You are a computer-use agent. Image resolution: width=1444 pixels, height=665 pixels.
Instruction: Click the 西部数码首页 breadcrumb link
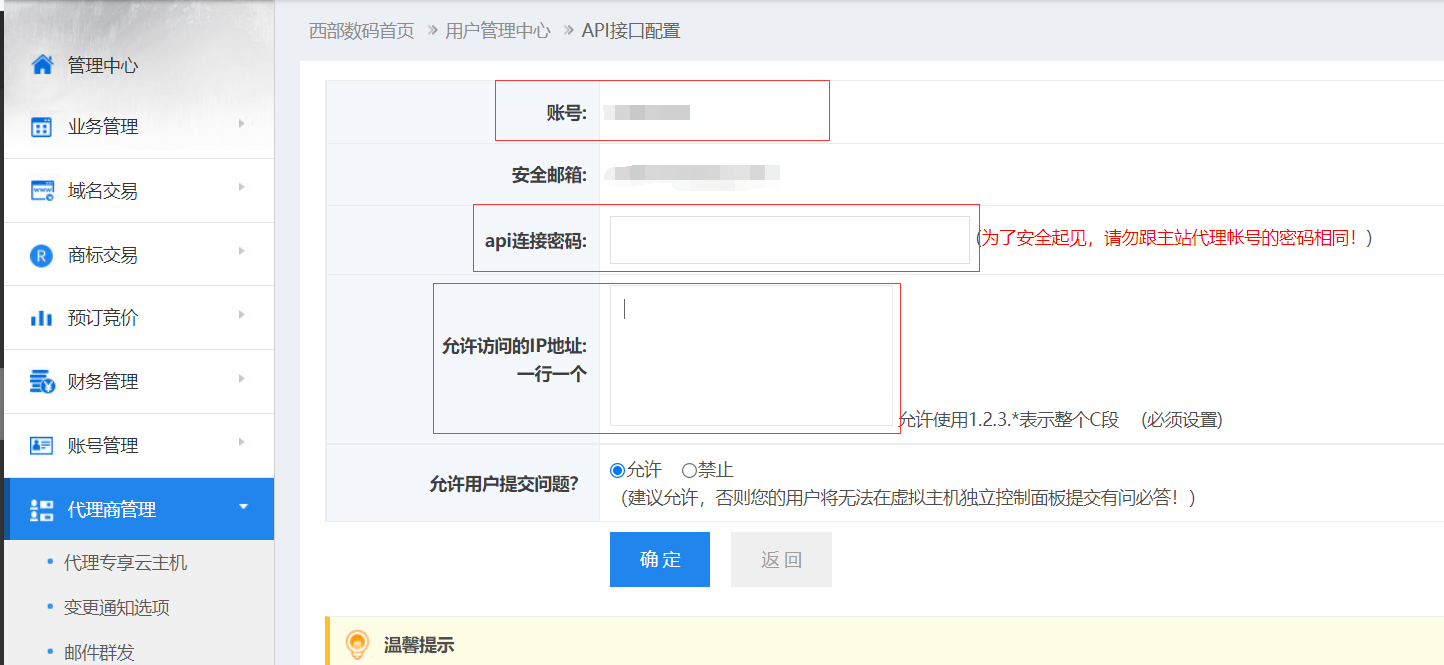coord(359,30)
